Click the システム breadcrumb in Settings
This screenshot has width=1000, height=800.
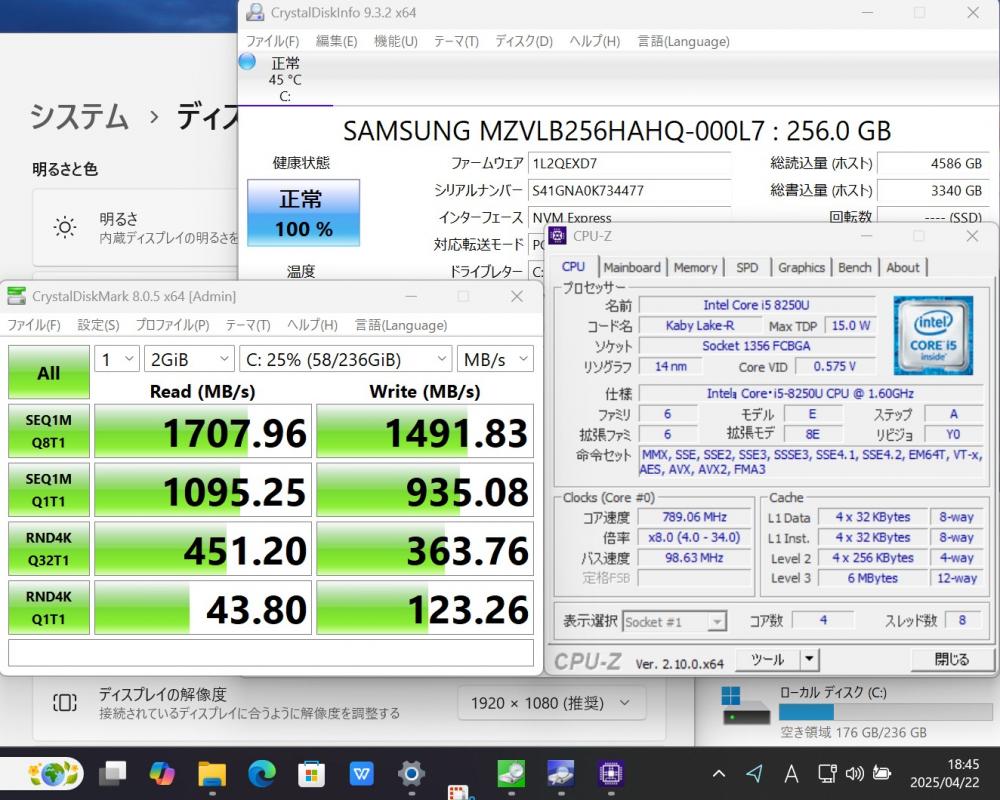79,117
